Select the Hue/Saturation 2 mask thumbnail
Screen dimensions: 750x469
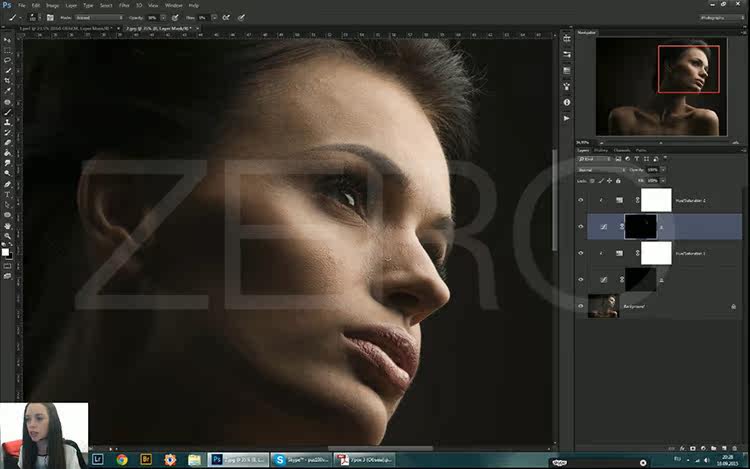point(656,200)
